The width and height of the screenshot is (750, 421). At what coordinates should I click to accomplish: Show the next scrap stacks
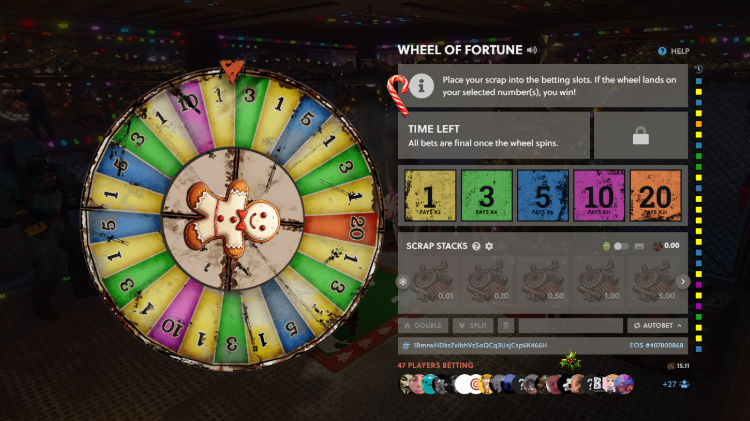683,281
